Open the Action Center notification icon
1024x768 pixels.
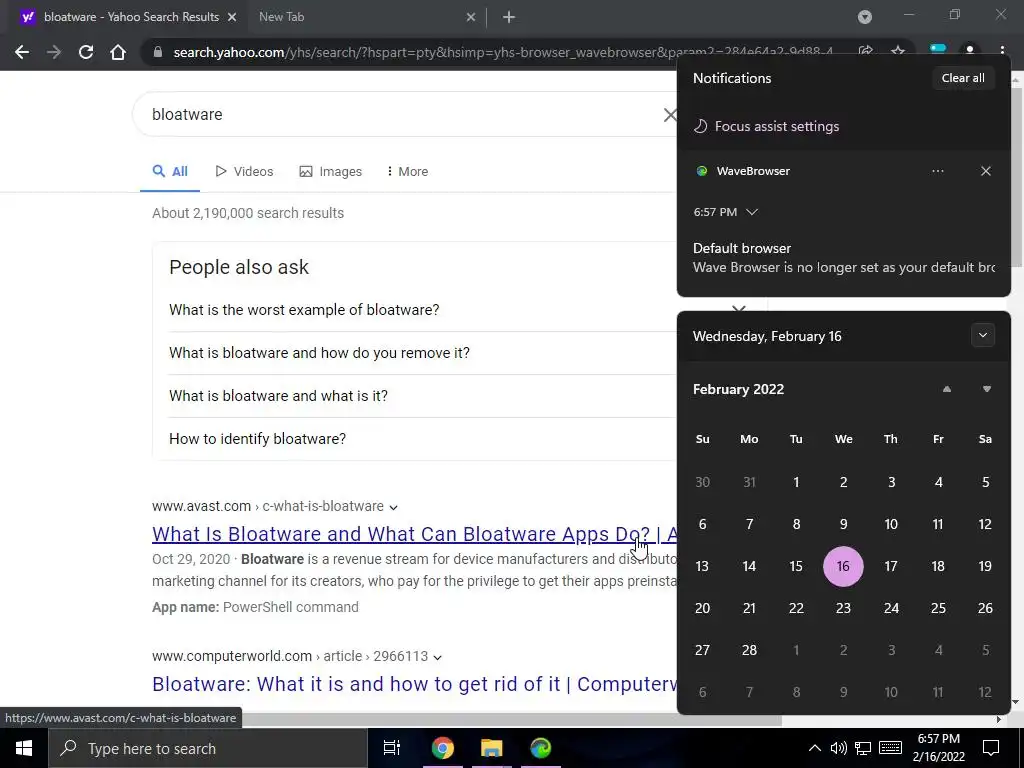pos(991,748)
